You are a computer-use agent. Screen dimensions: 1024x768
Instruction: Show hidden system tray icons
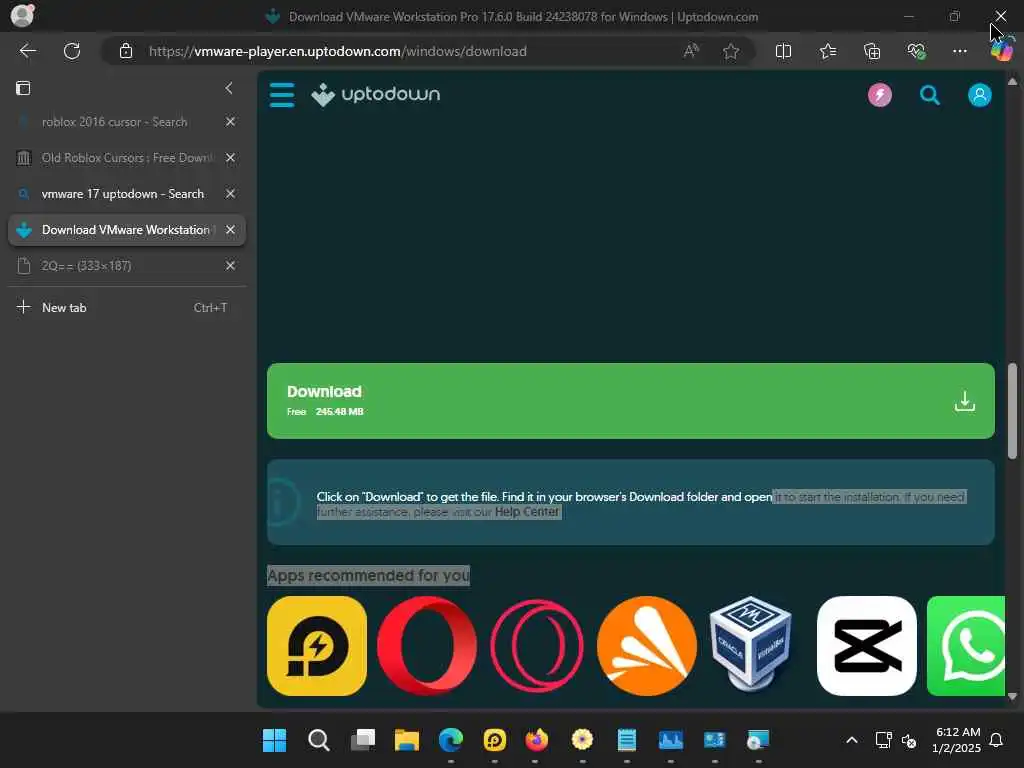click(x=852, y=740)
